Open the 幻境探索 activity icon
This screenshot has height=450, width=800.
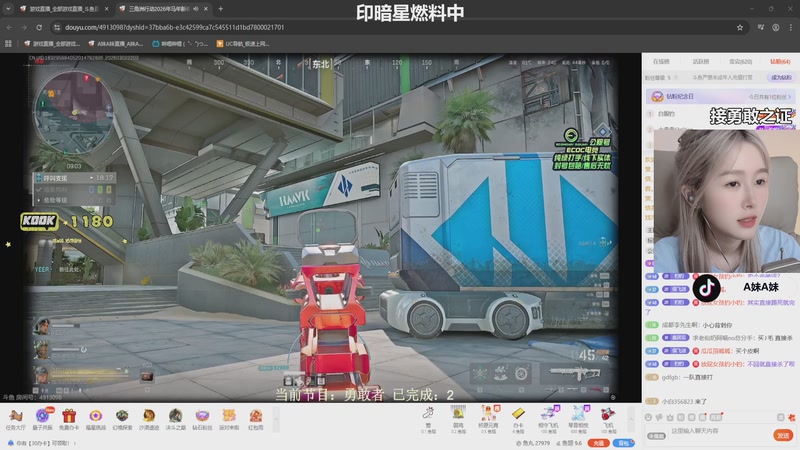122,419
